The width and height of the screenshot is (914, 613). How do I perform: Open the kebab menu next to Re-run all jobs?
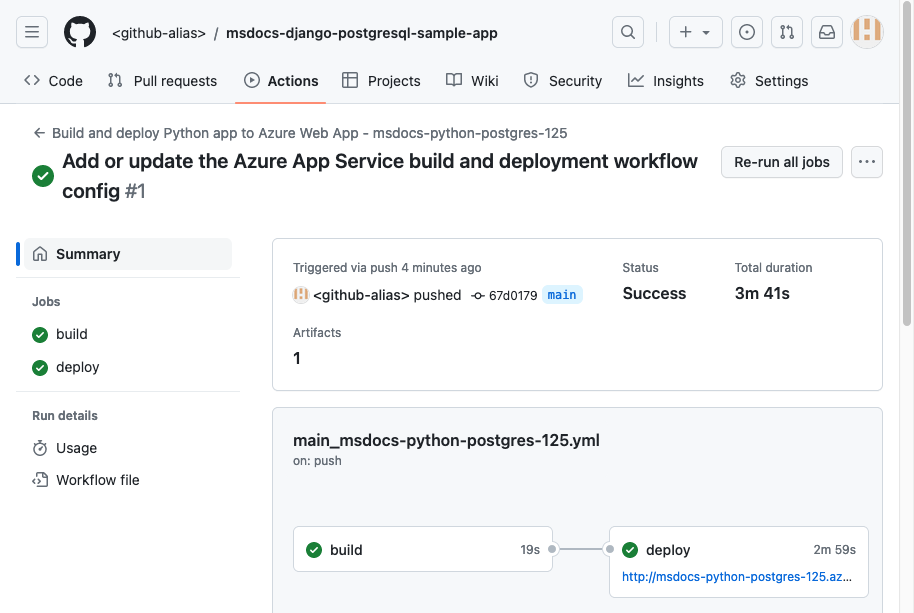pos(867,162)
